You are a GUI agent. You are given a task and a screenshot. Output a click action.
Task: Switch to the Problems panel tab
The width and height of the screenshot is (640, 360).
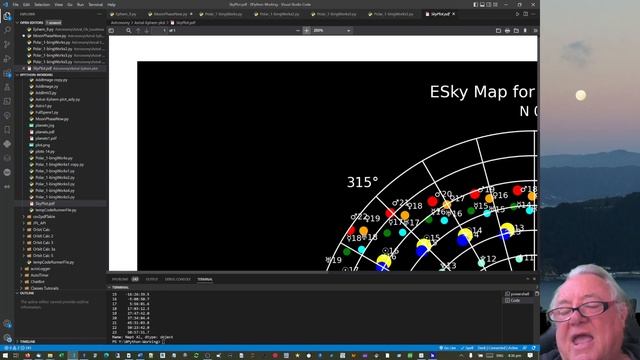(x=125, y=279)
